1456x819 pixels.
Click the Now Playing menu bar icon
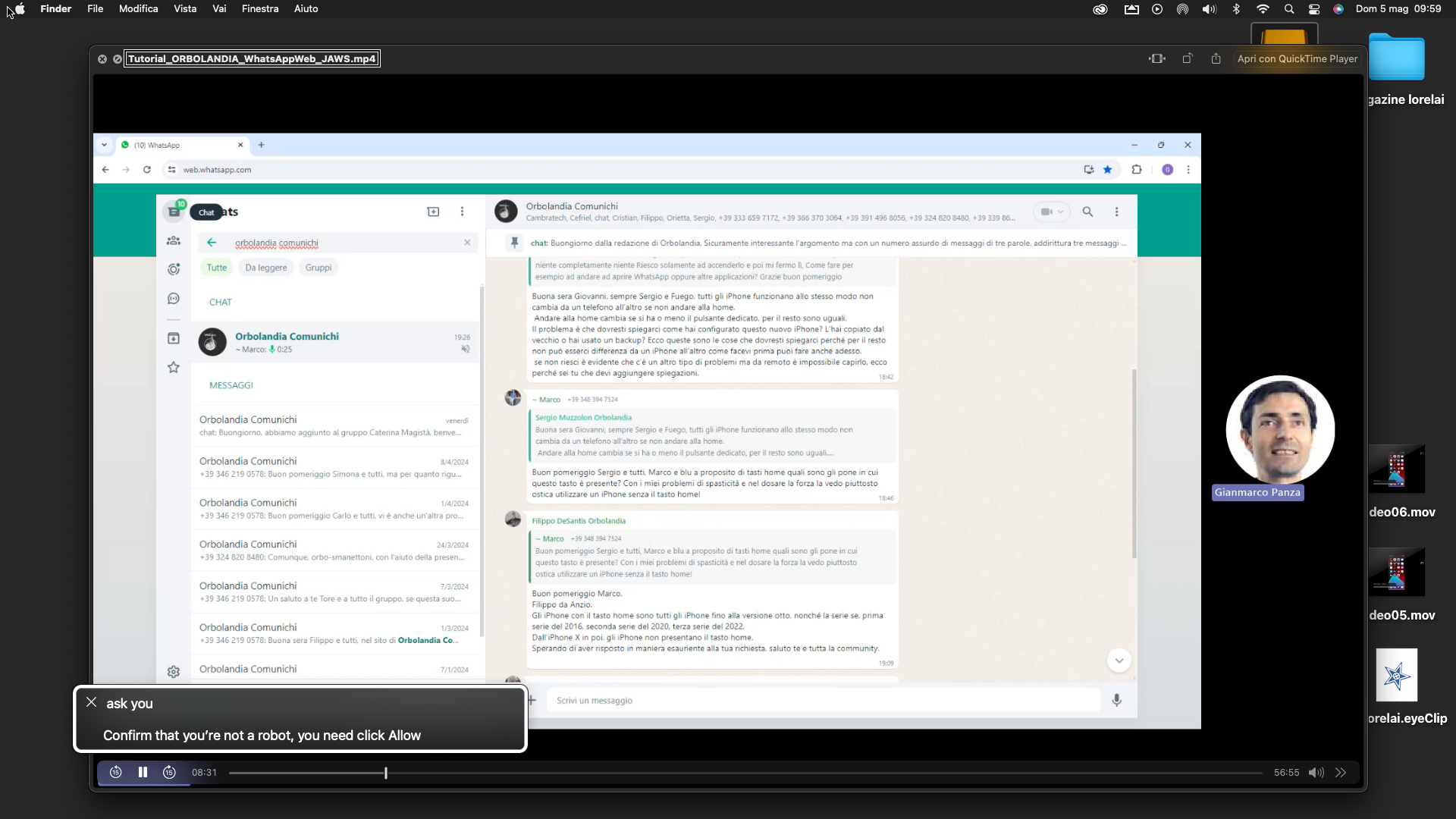(1157, 9)
